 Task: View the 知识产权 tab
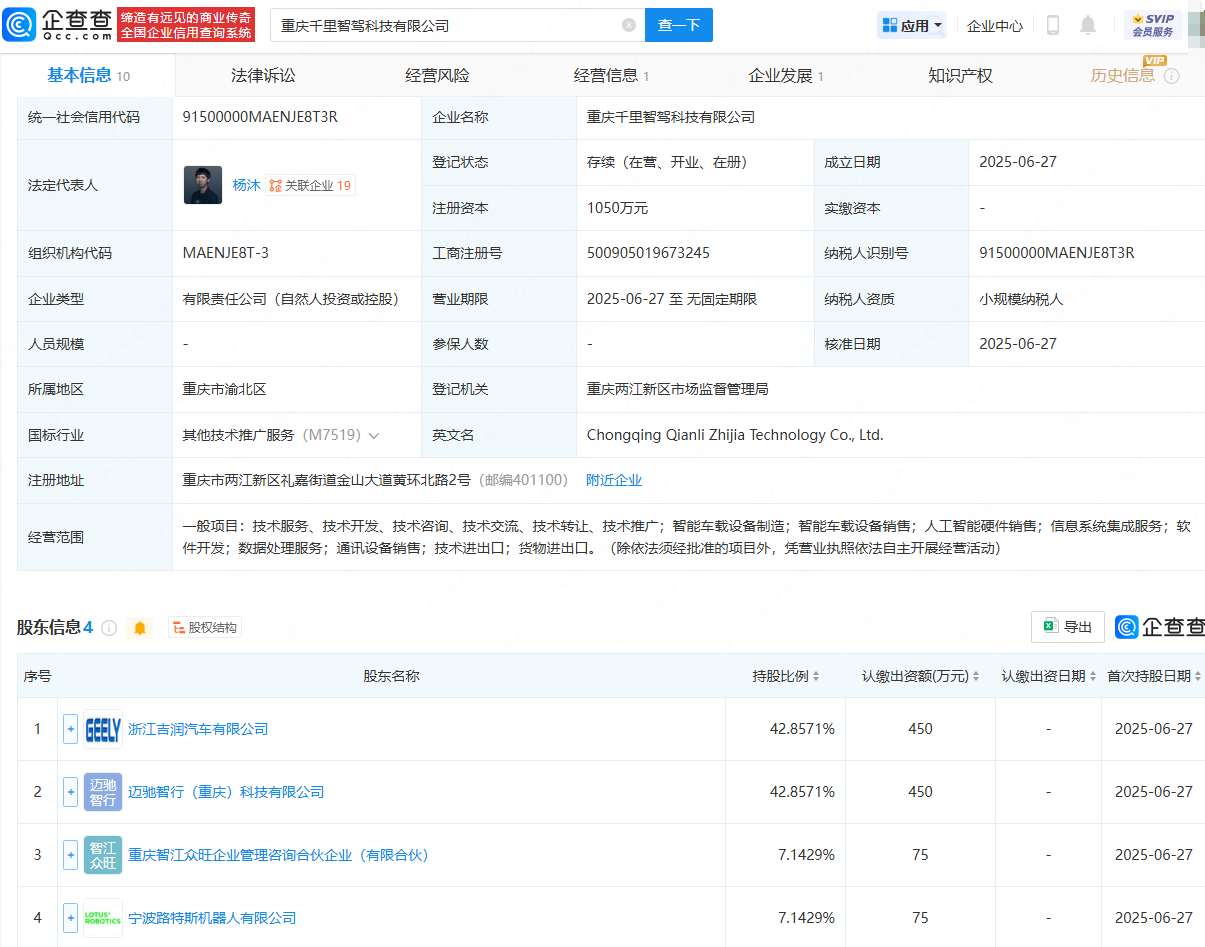coord(960,75)
